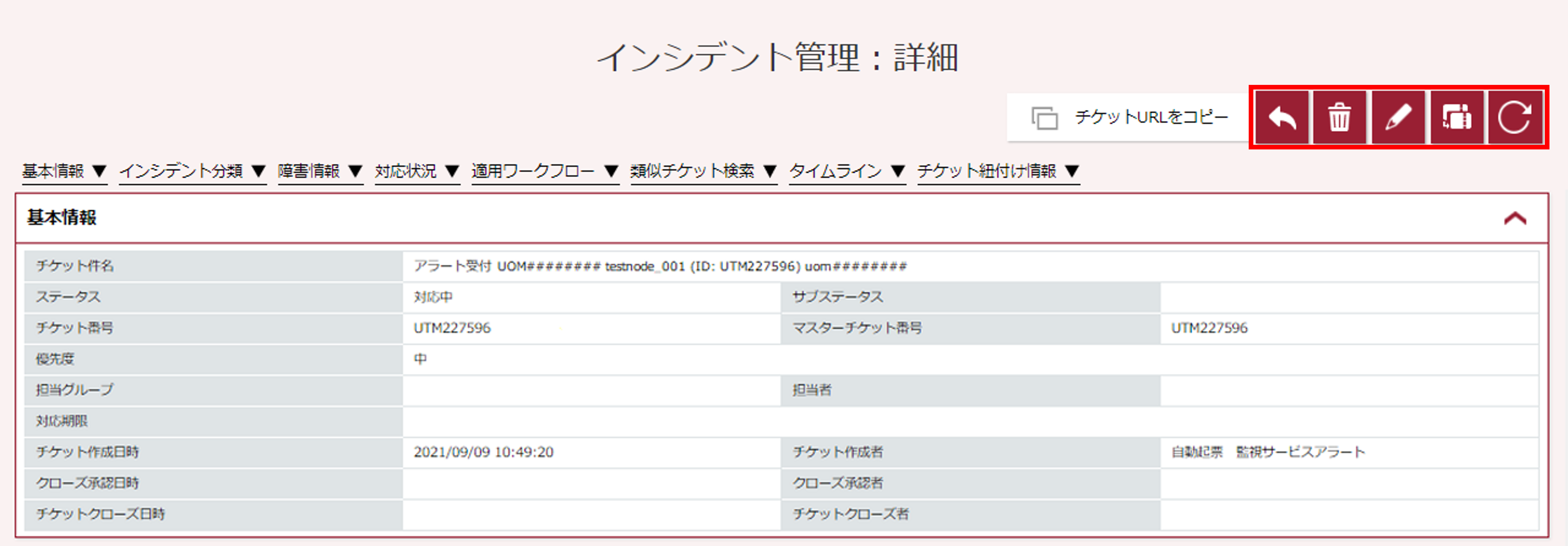The image size is (1568, 546).
Task: Click the 担当者 label cell
Action: (970, 390)
